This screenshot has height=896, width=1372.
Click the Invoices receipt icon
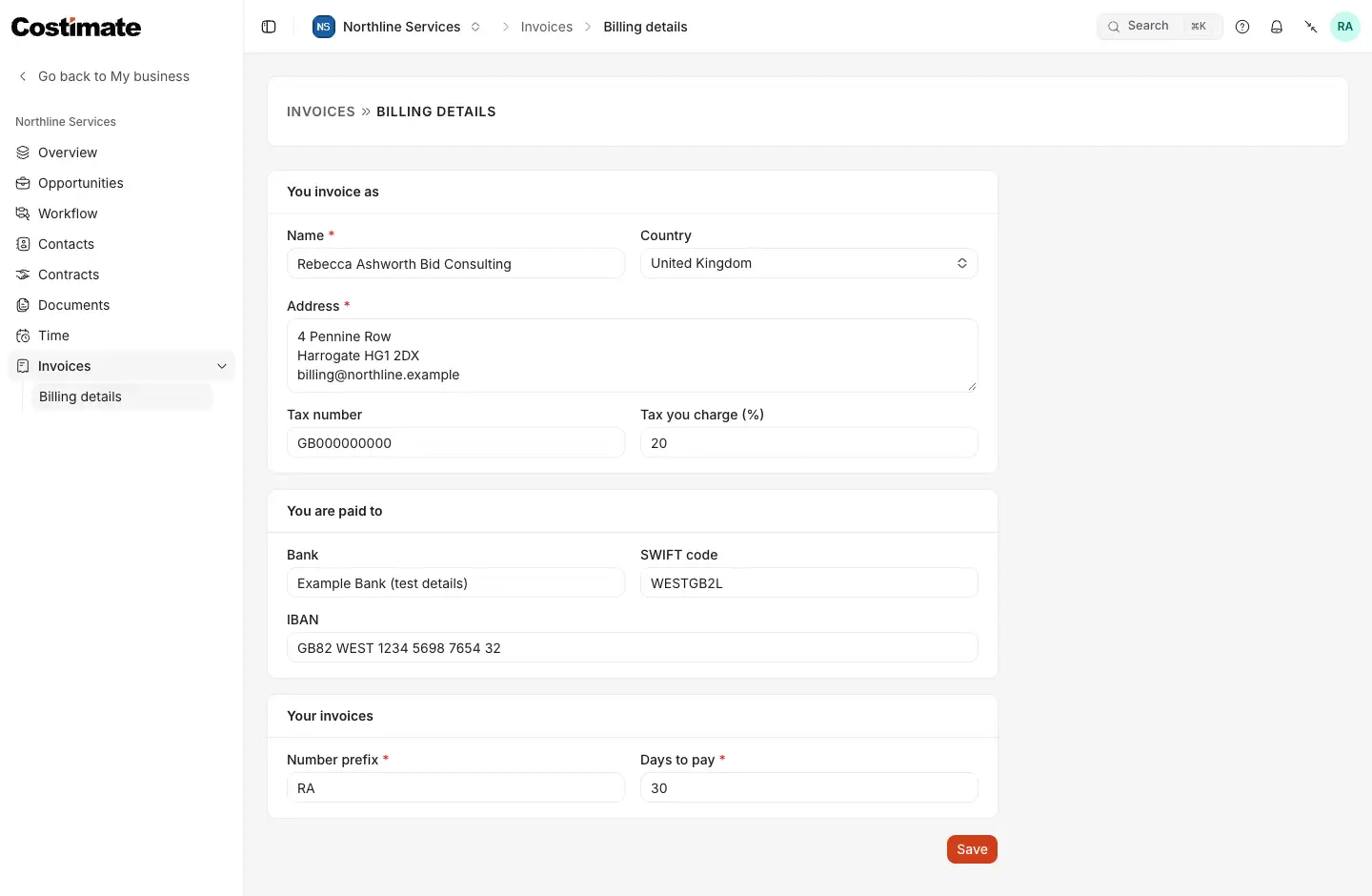(23, 366)
